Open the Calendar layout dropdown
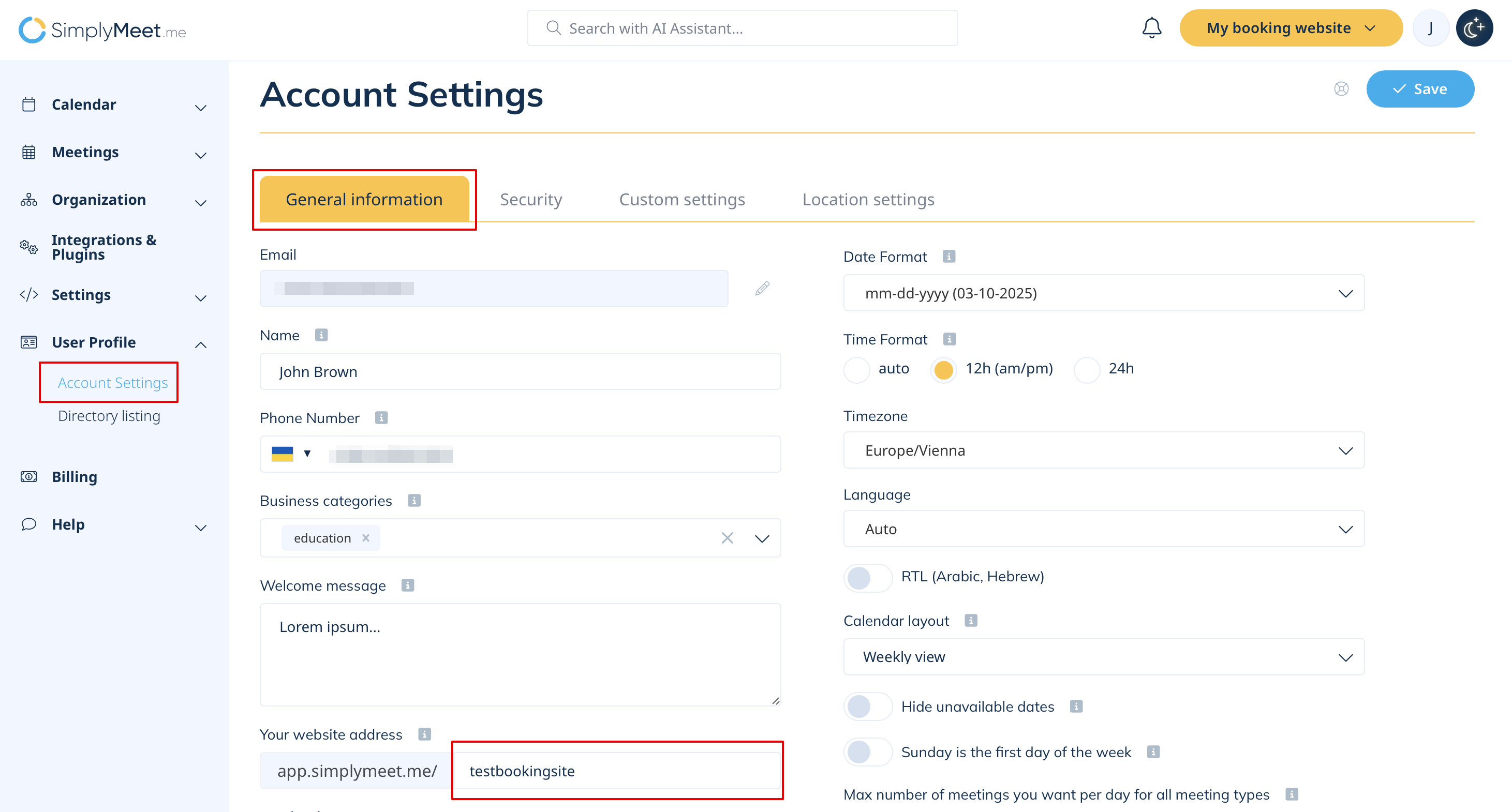The image size is (1512, 812). [x=1103, y=656]
